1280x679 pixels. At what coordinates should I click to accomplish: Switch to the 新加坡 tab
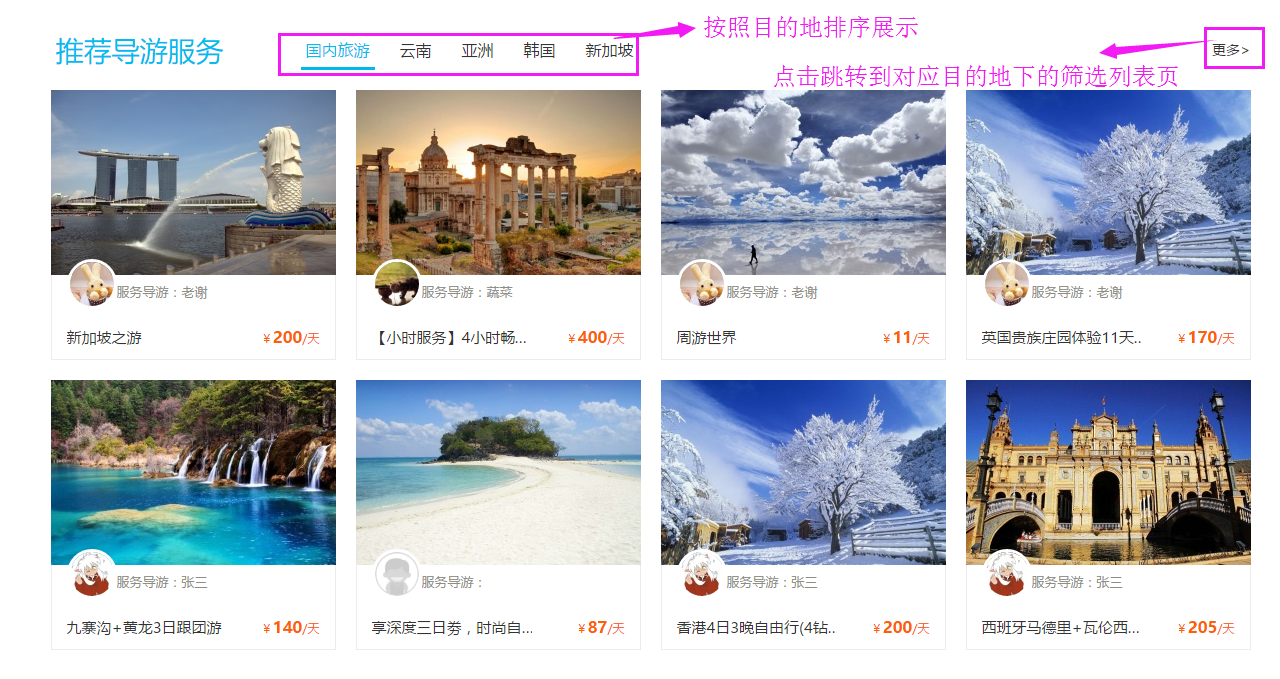(x=609, y=51)
